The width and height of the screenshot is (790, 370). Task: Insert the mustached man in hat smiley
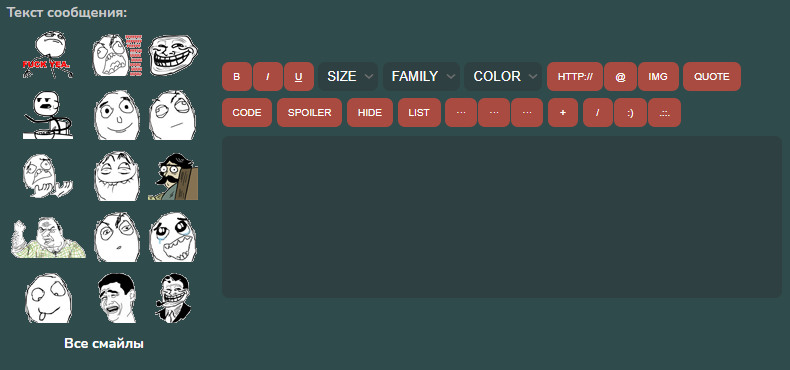point(173,176)
